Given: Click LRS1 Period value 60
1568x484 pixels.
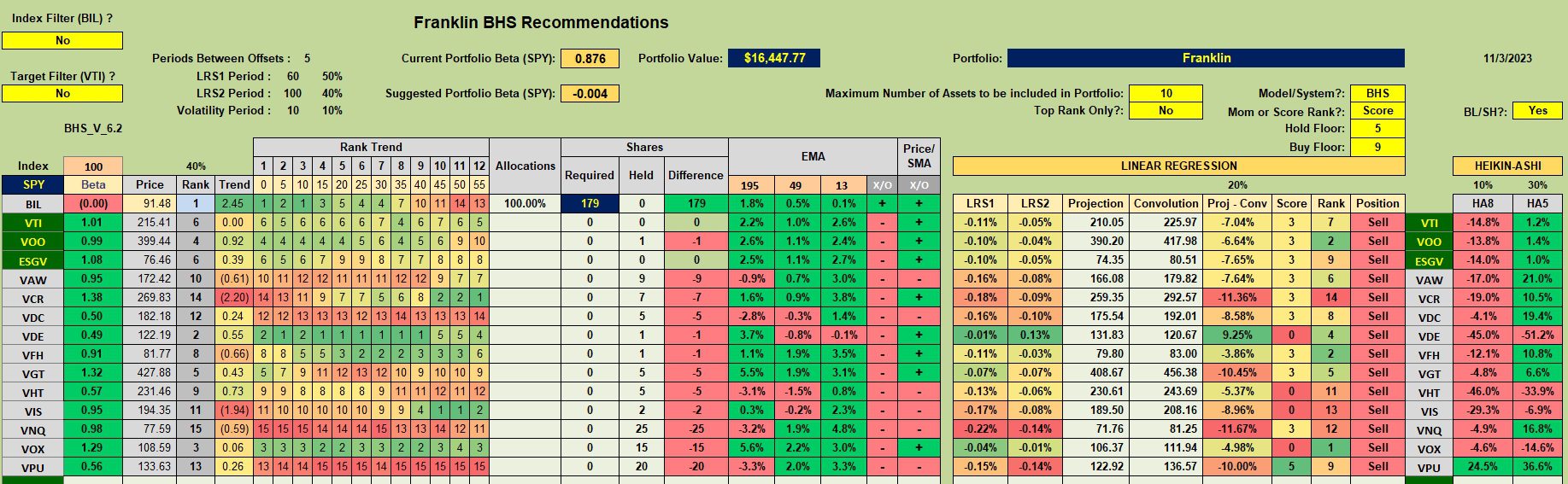Looking at the screenshot, I should [293, 76].
